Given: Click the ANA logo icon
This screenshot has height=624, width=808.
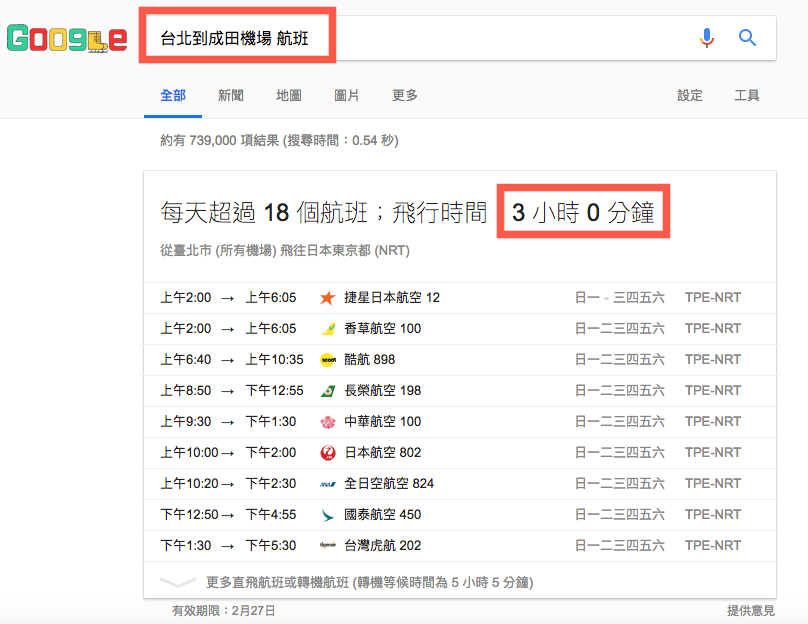Looking at the screenshot, I should [x=328, y=484].
